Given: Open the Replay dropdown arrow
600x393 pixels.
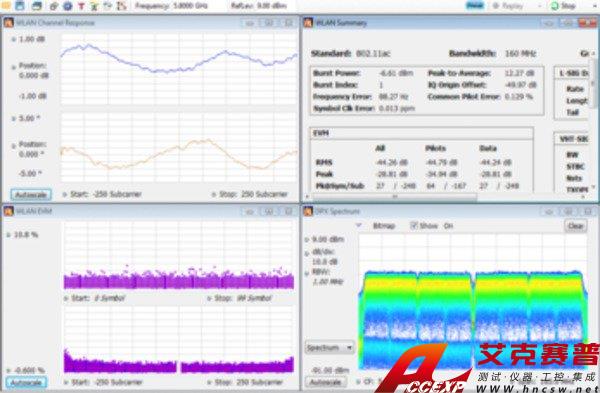Looking at the screenshot, I should click(x=540, y=6).
